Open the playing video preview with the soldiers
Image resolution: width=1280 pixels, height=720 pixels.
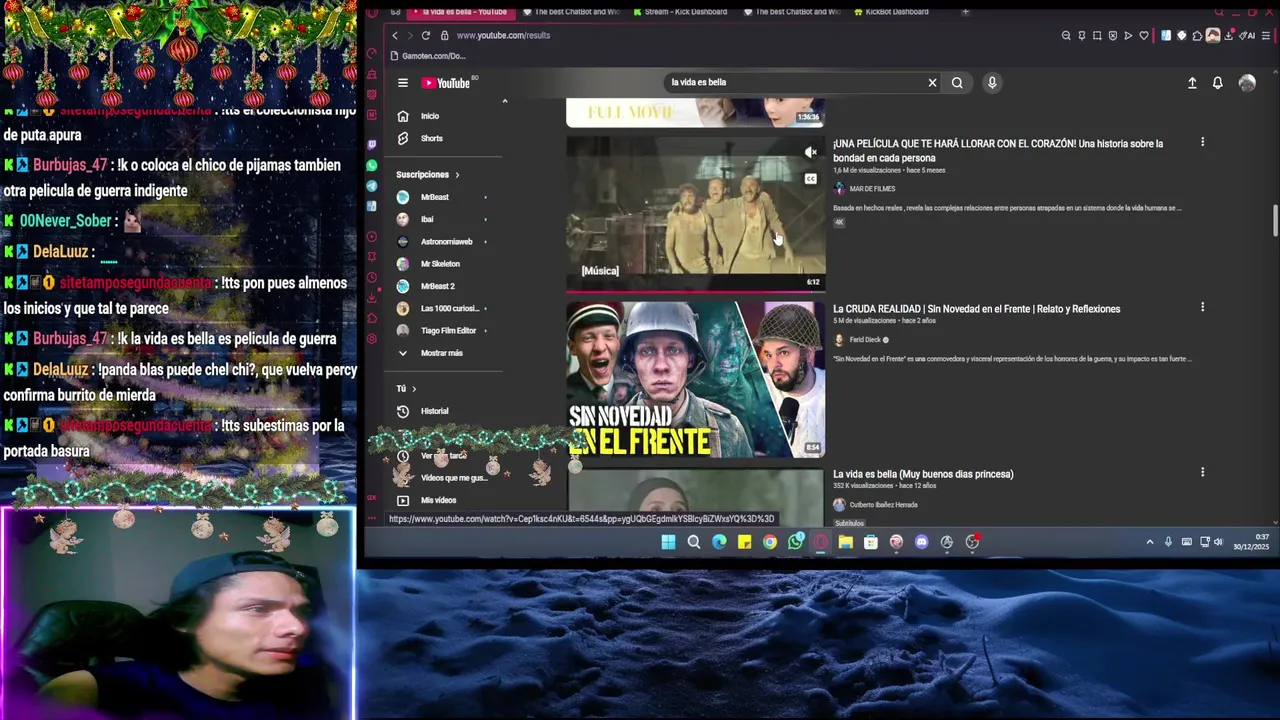pyautogui.click(x=695, y=214)
